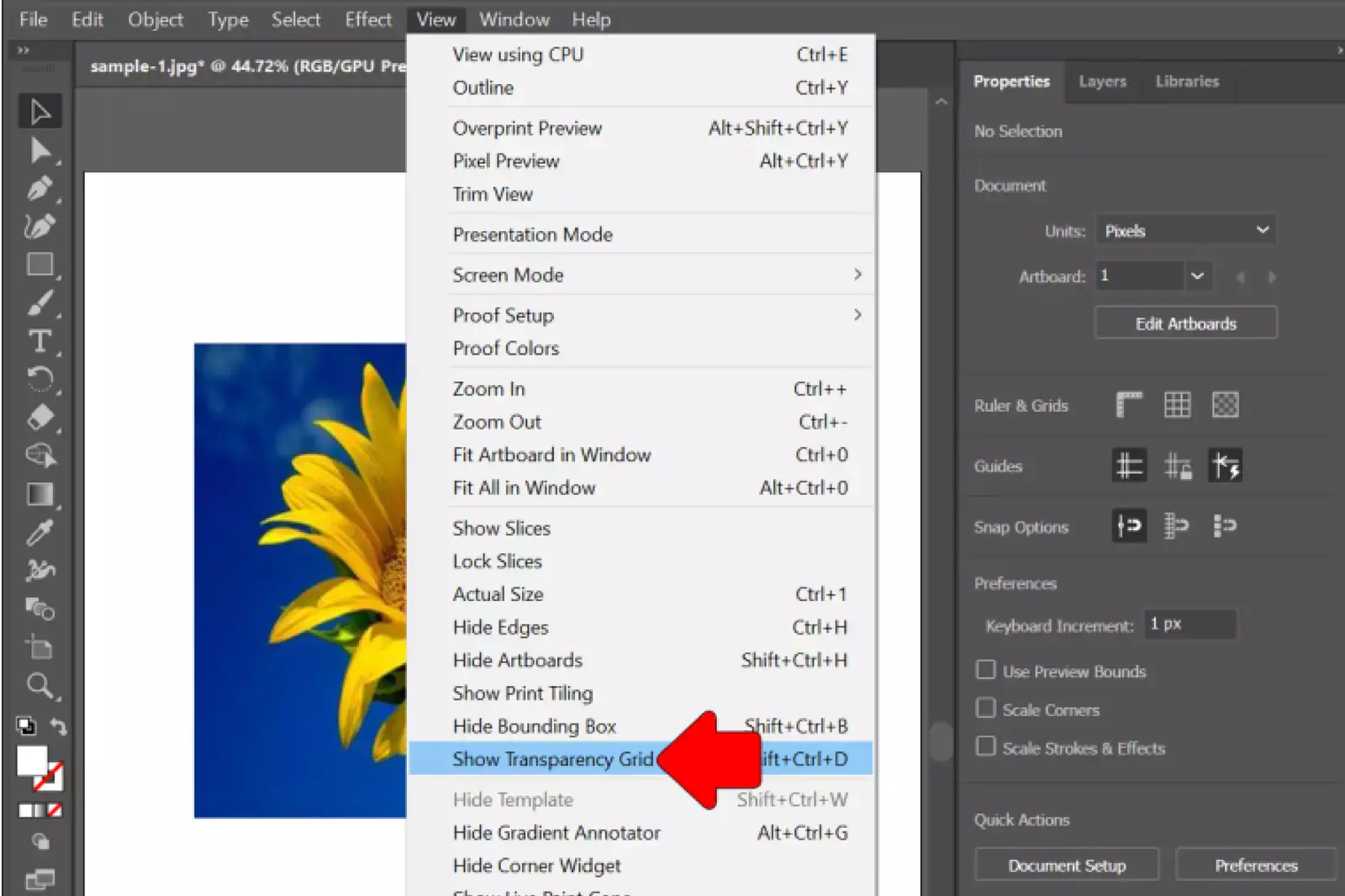Screen dimensions: 1345x896
Task: Click the Edit Artboards button
Action: click(x=1185, y=323)
